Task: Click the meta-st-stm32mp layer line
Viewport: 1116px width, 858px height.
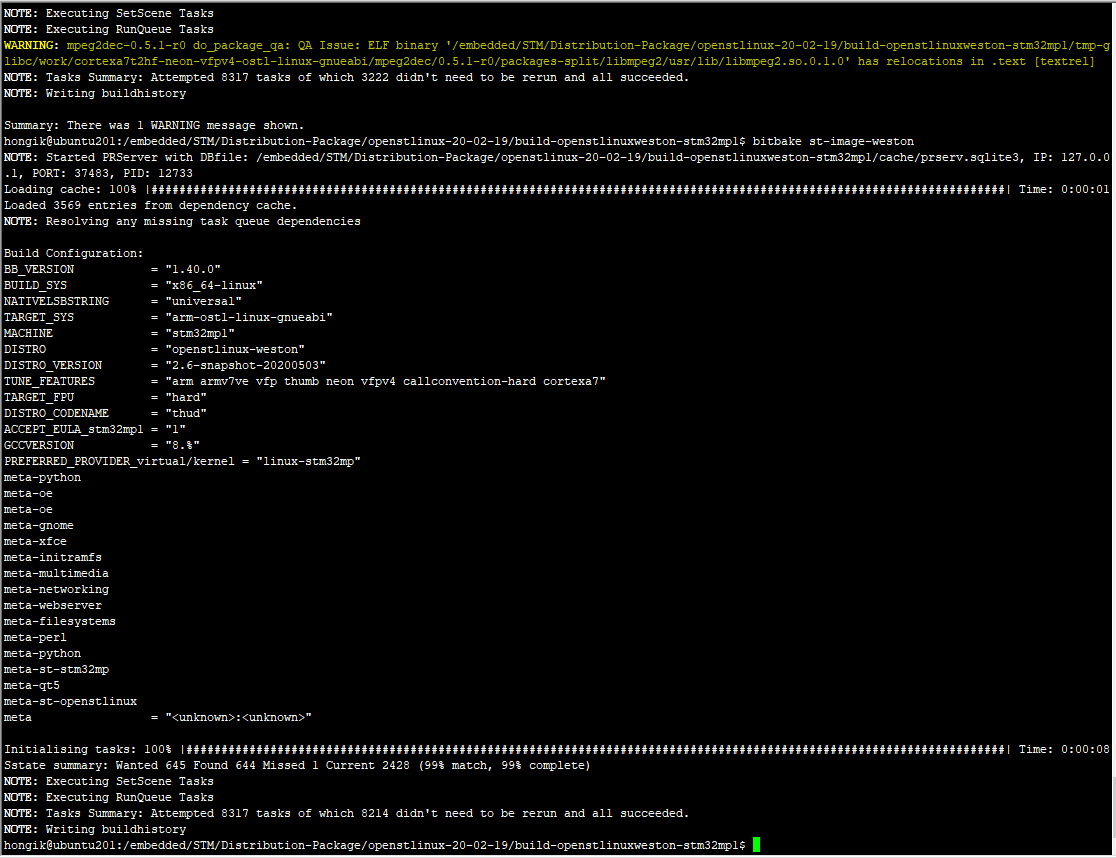Action: 56,669
